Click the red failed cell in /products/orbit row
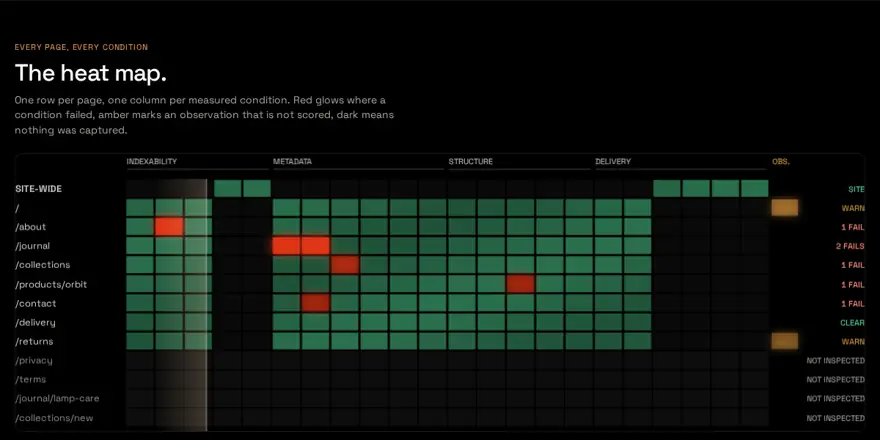The image size is (880, 440). (520, 284)
